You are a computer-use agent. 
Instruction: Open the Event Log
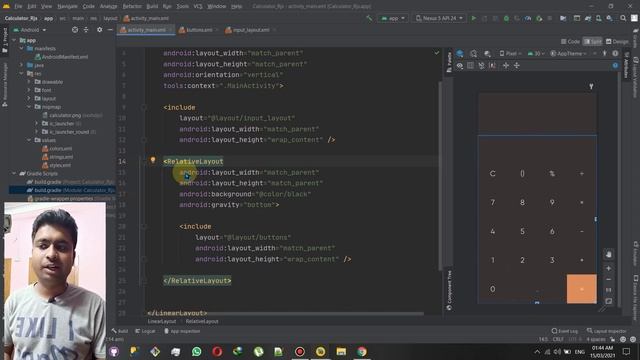coord(565,331)
